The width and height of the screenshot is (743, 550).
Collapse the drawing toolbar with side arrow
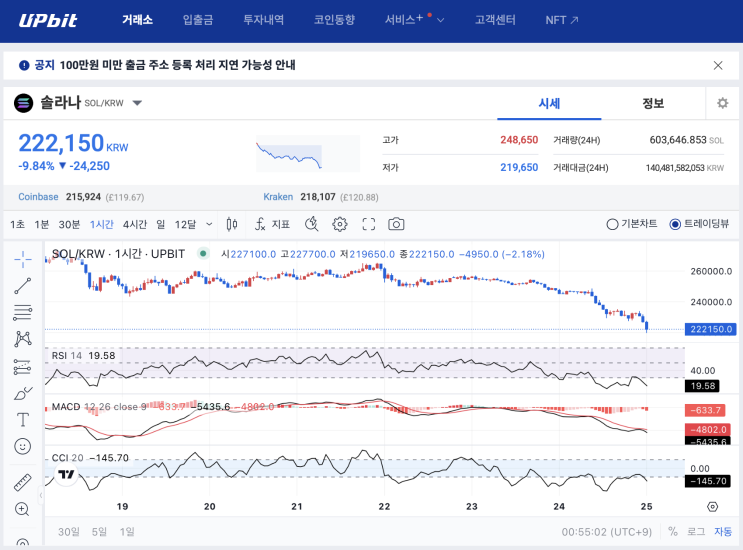(x=41, y=496)
